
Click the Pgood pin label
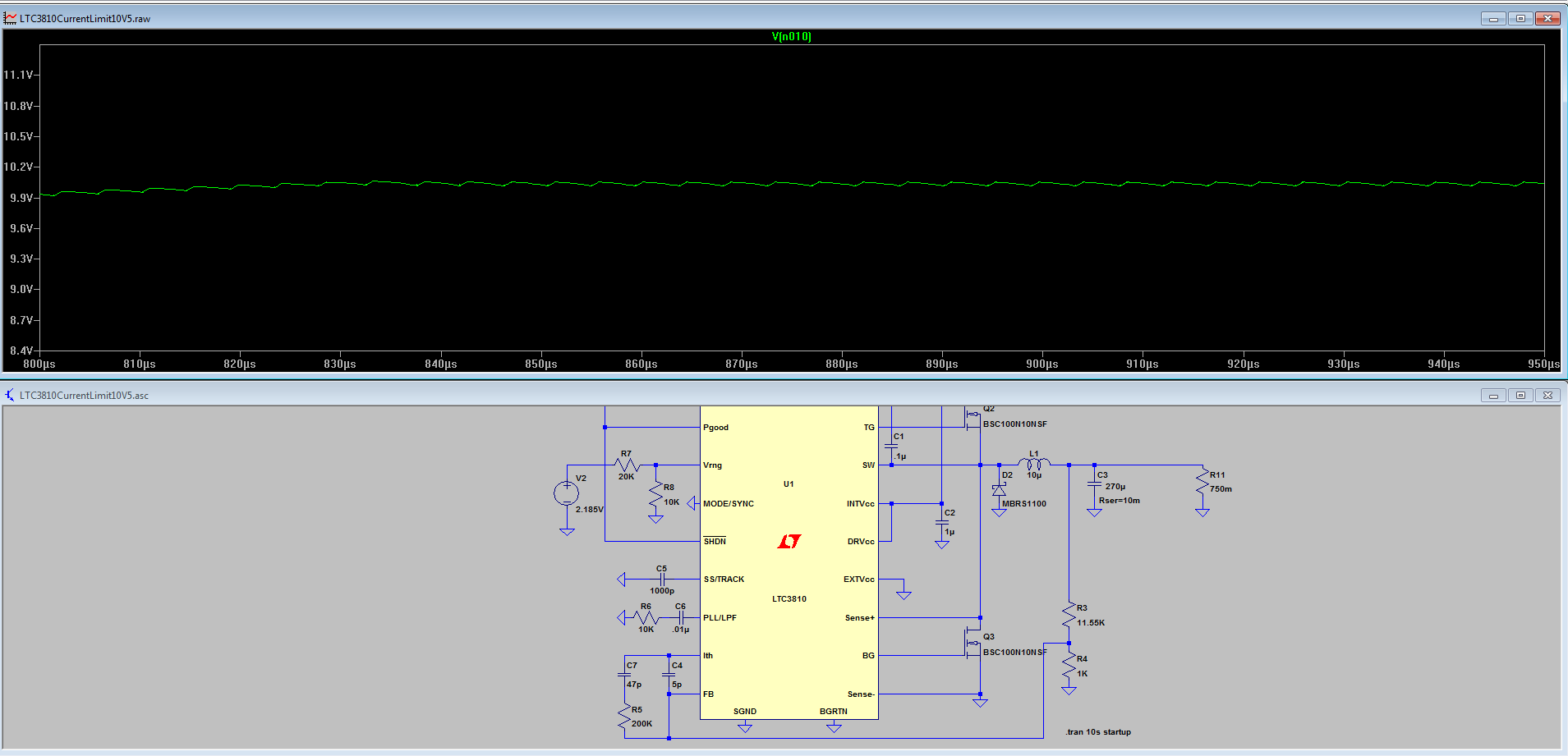click(x=715, y=428)
